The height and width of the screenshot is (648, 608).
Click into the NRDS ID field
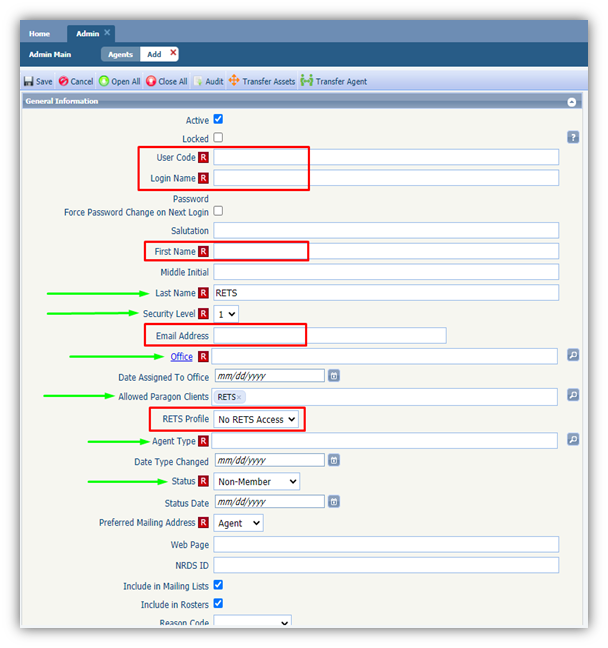(386, 565)
